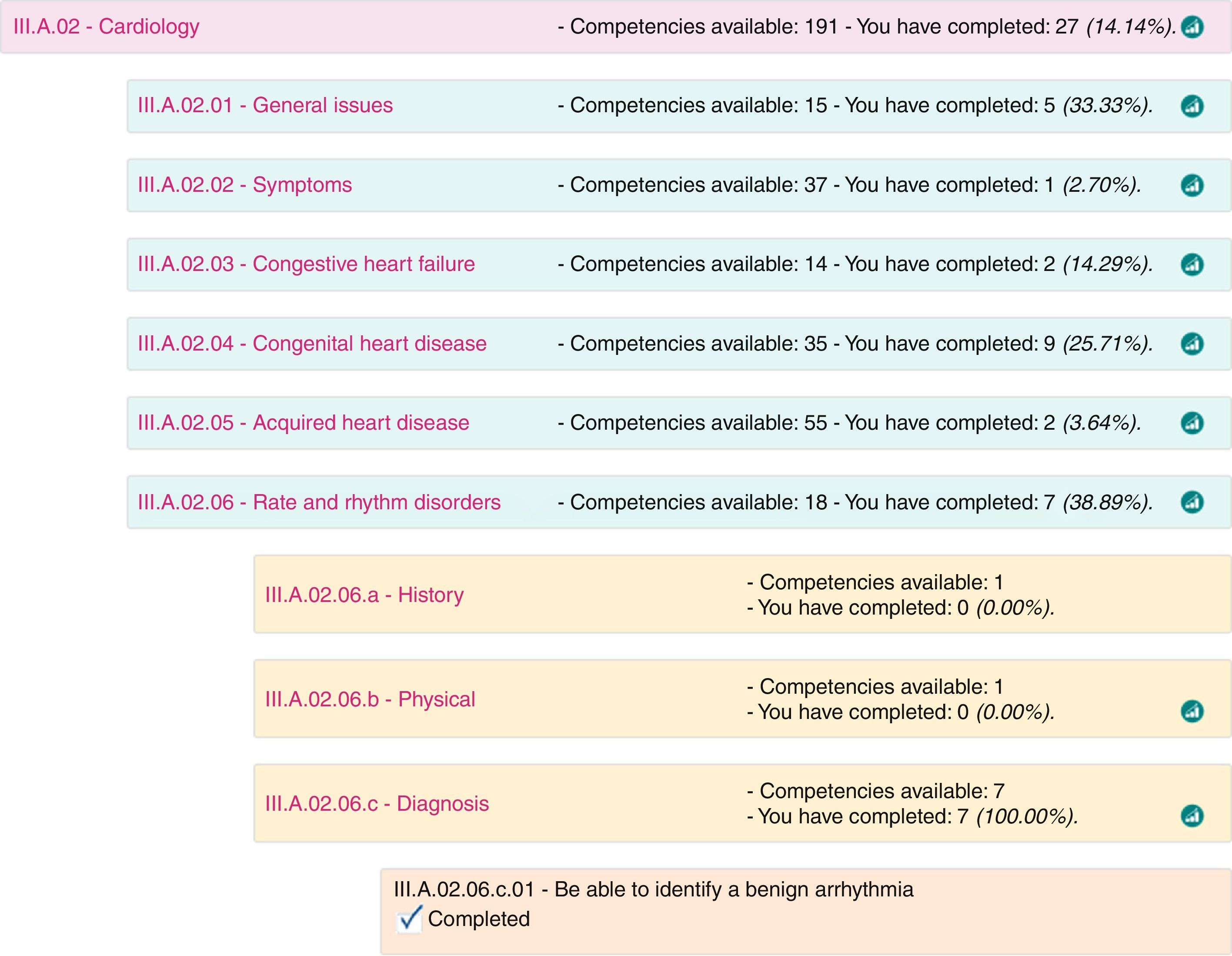This screenshot has width=1232, height=956.
Task: Collapse III.A.02.06 - Rate and rhythm disorders
Action: click(319, 501)
